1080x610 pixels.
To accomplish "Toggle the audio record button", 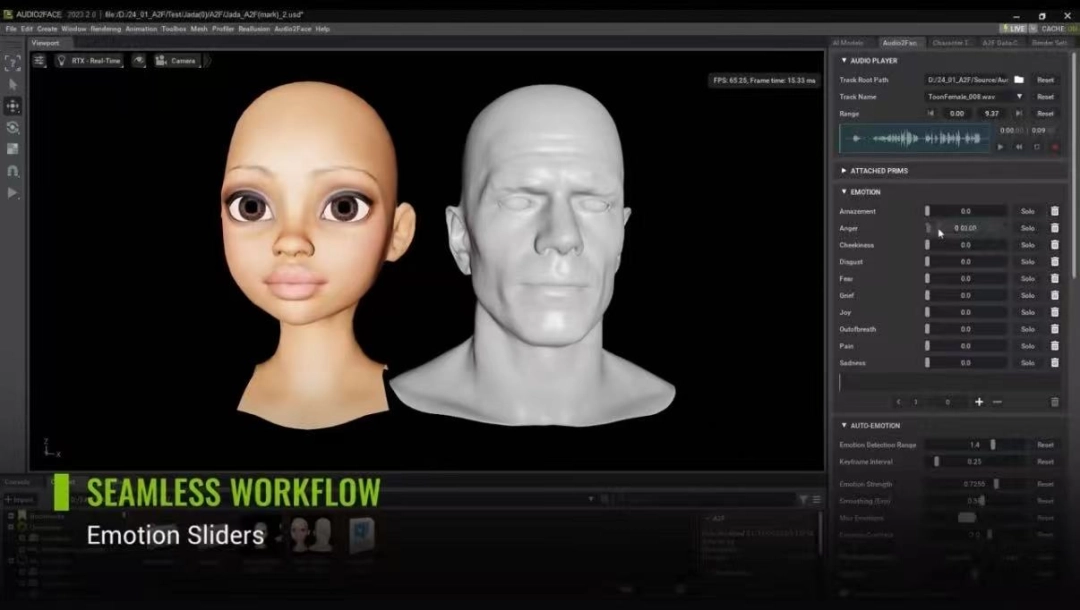I will 1054,147.
